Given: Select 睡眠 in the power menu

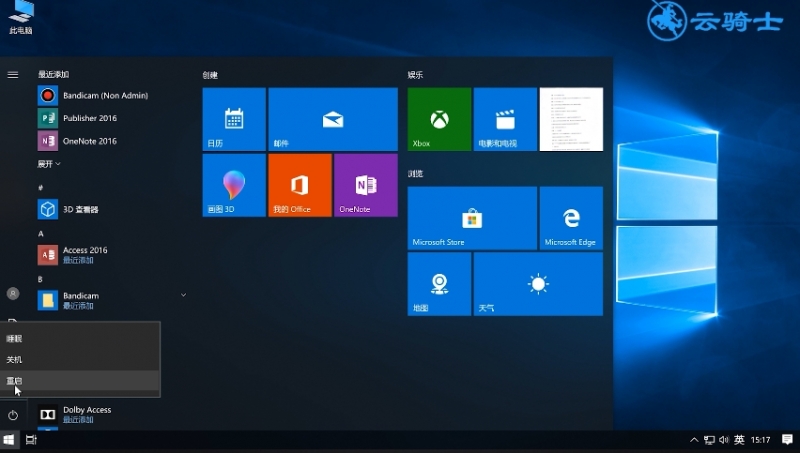Looking at the screenshot, I should (80, 338).
